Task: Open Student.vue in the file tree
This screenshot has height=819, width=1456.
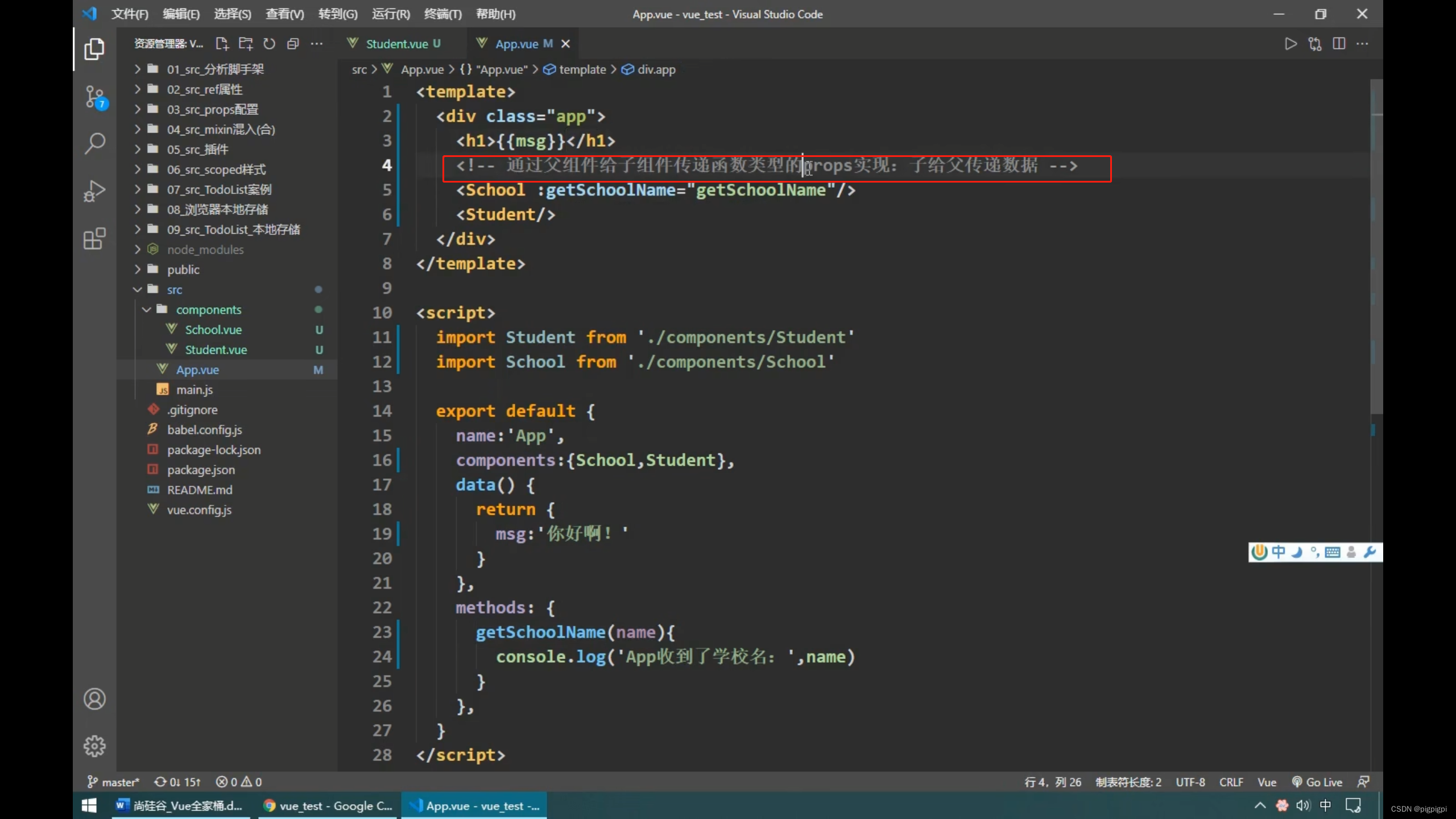Action: [x=227, y=350]
